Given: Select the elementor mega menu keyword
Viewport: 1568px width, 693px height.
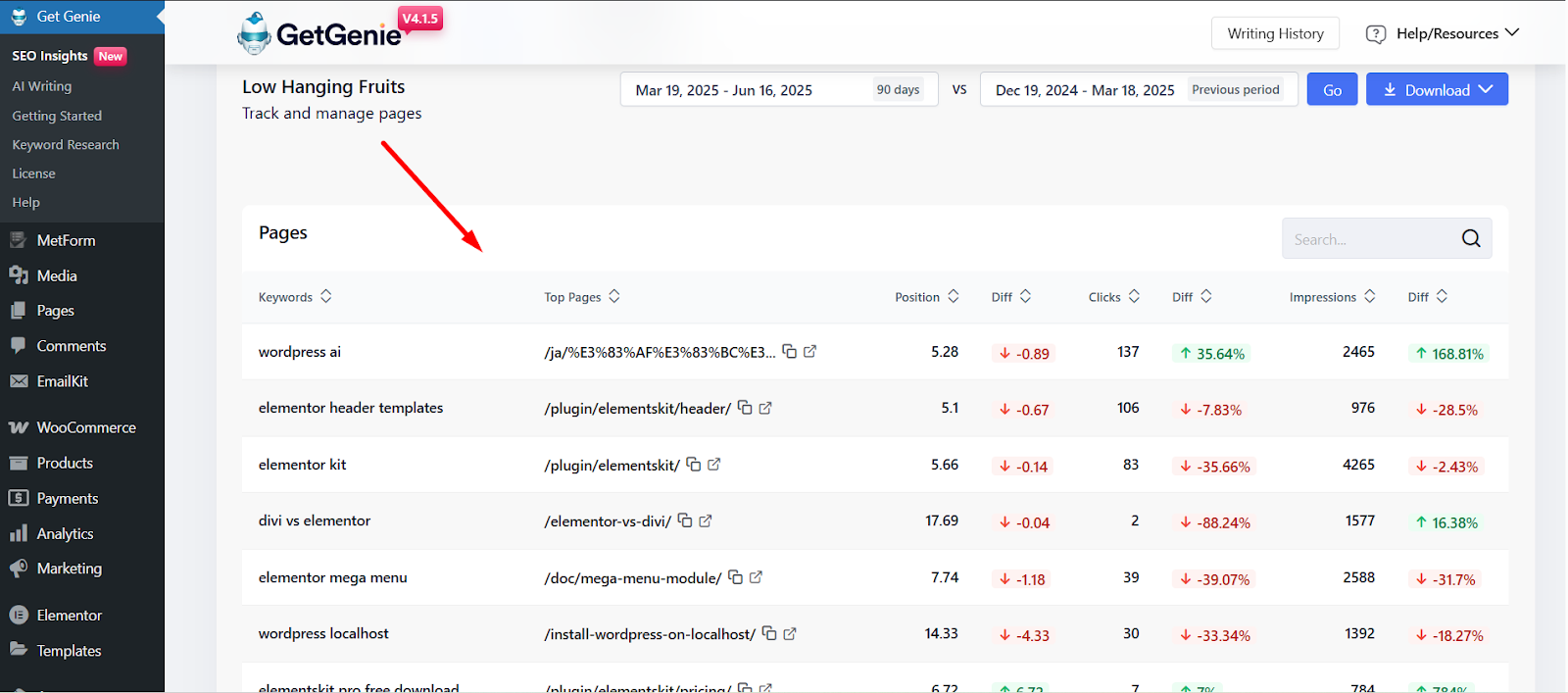Looking at the screenshot, I should [333, 577].
